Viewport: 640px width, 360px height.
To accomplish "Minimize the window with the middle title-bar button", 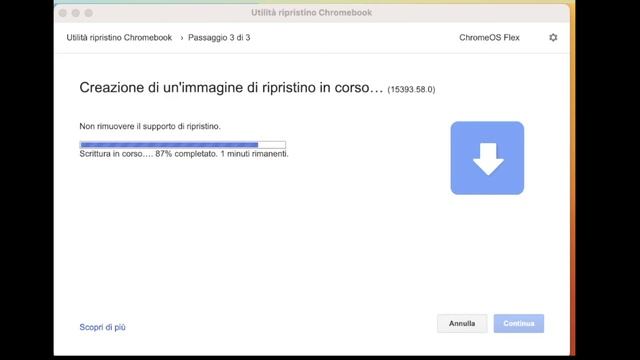I will (76, 13).
